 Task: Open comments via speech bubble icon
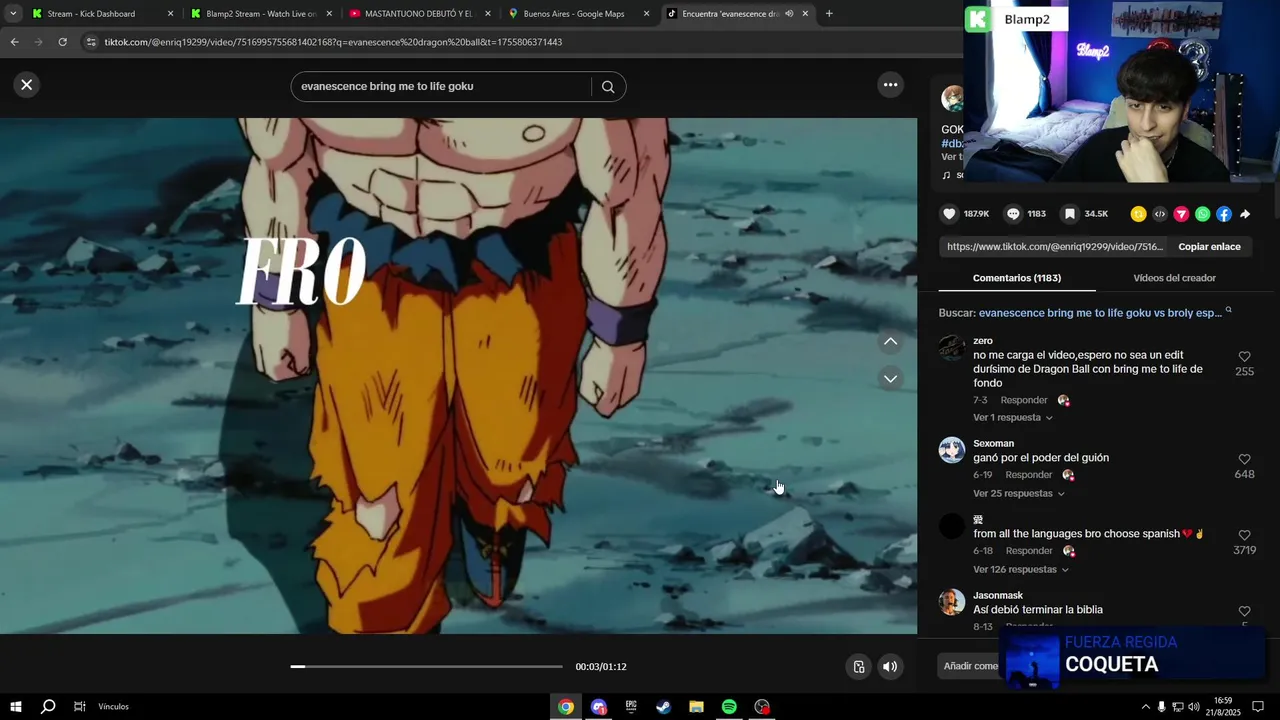[1013, 214]
